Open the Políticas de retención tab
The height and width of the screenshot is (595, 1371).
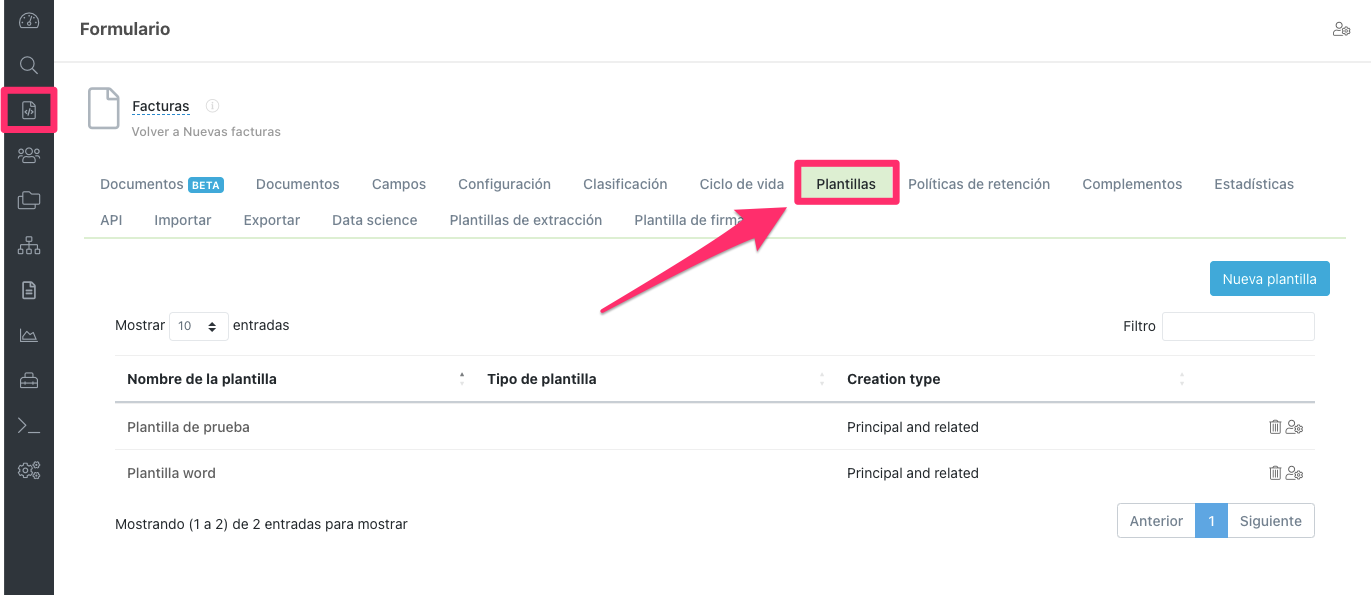click(979, 184)
